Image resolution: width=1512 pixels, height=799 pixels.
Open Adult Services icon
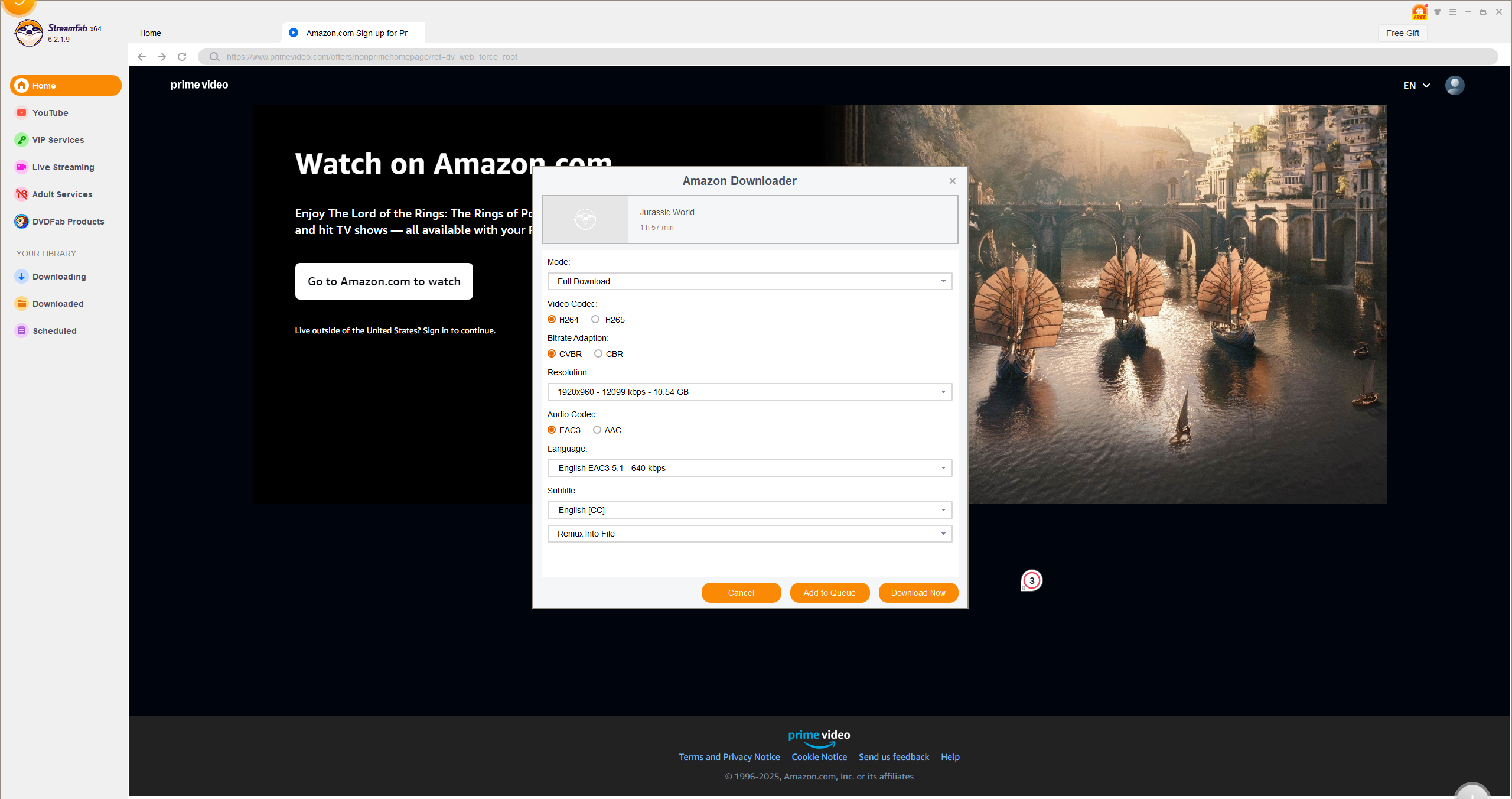[22, 194]
